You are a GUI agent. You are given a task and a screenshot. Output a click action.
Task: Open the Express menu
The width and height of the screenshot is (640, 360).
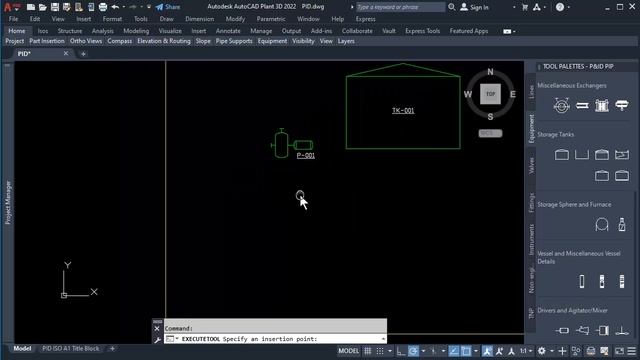365,19
